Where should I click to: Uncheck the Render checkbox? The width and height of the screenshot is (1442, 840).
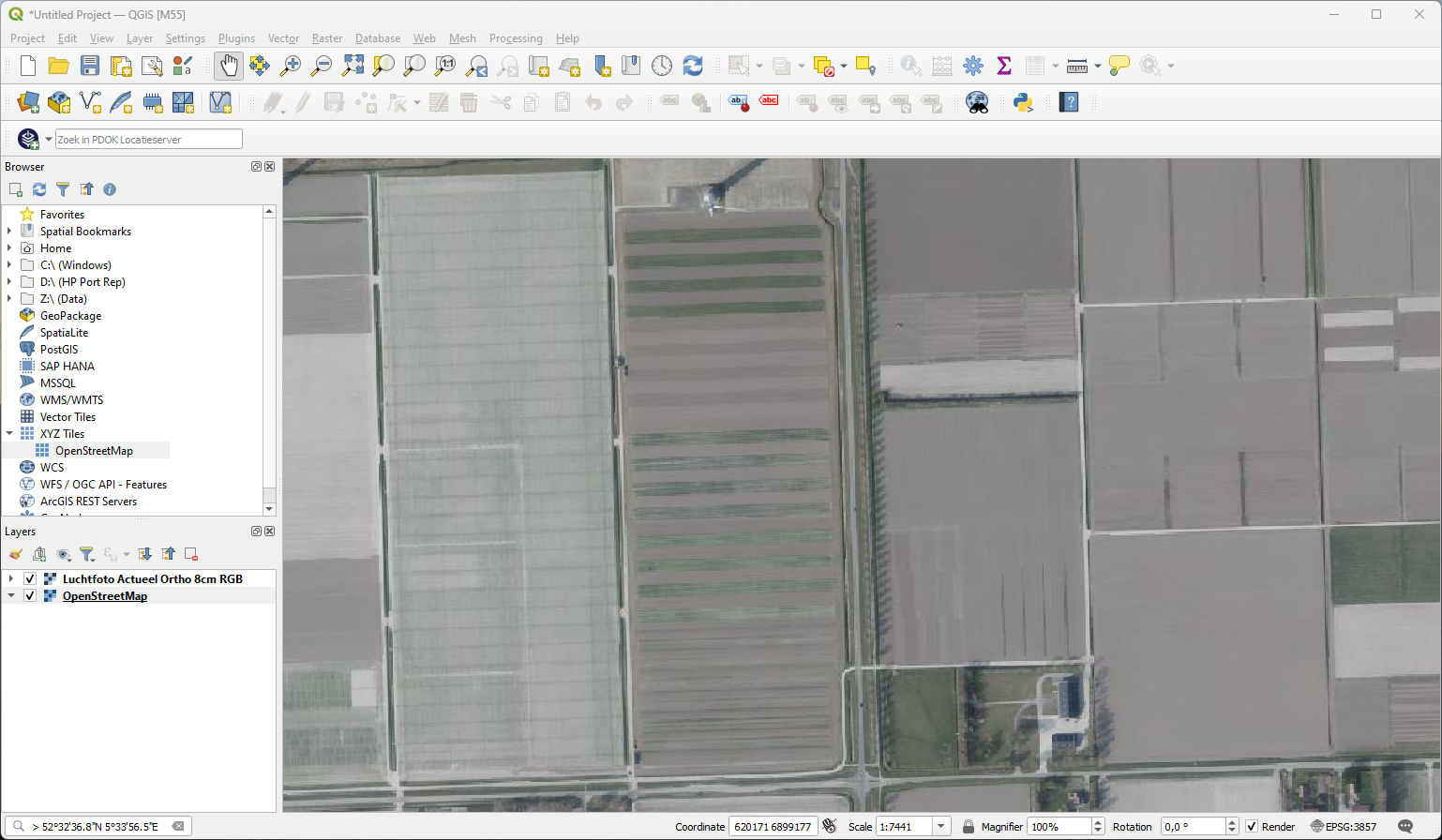point(1252,827)
